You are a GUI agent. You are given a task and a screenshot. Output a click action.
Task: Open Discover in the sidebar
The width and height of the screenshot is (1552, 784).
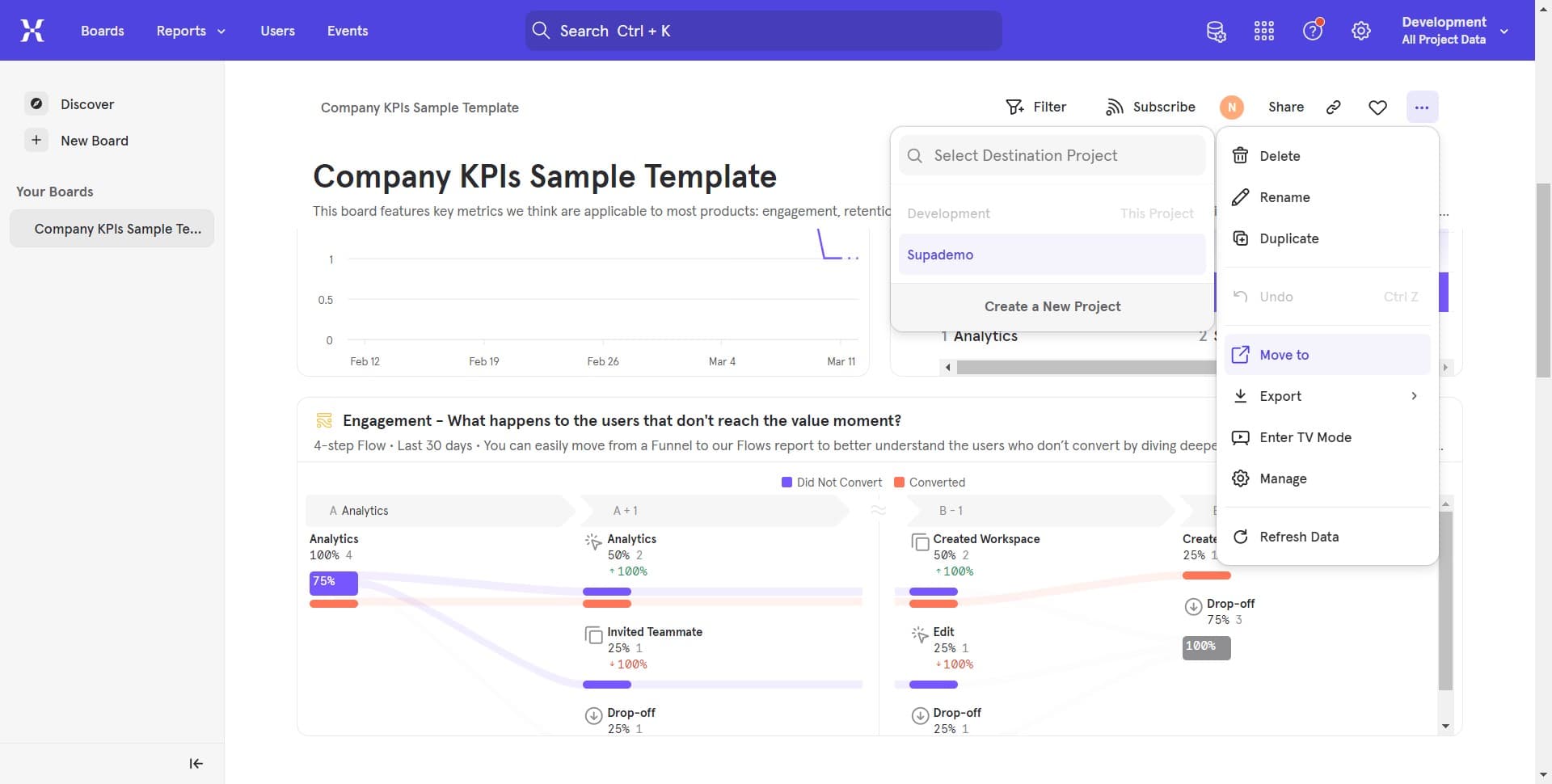tap(86, 104)
